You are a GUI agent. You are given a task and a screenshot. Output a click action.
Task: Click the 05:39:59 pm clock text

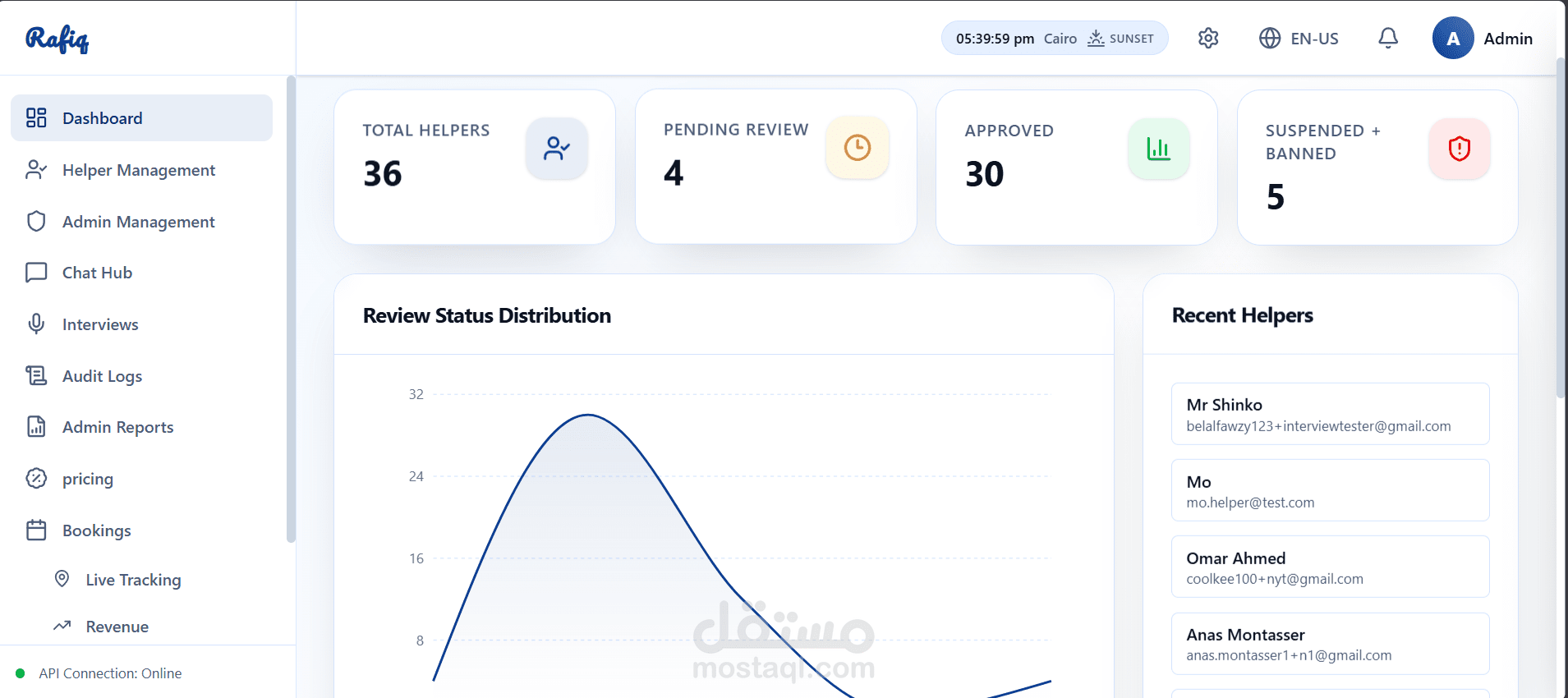(995, 39)
